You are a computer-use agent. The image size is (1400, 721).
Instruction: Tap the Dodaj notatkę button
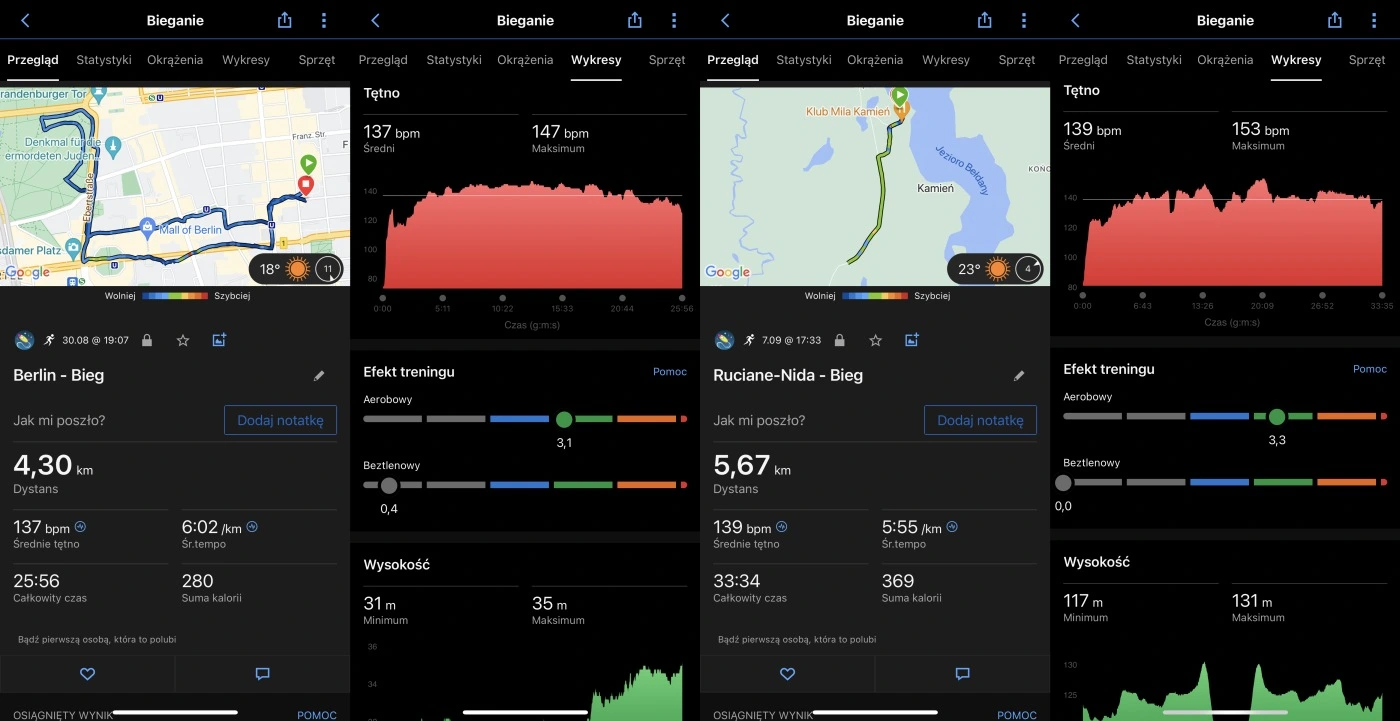(x=280, y=420)
